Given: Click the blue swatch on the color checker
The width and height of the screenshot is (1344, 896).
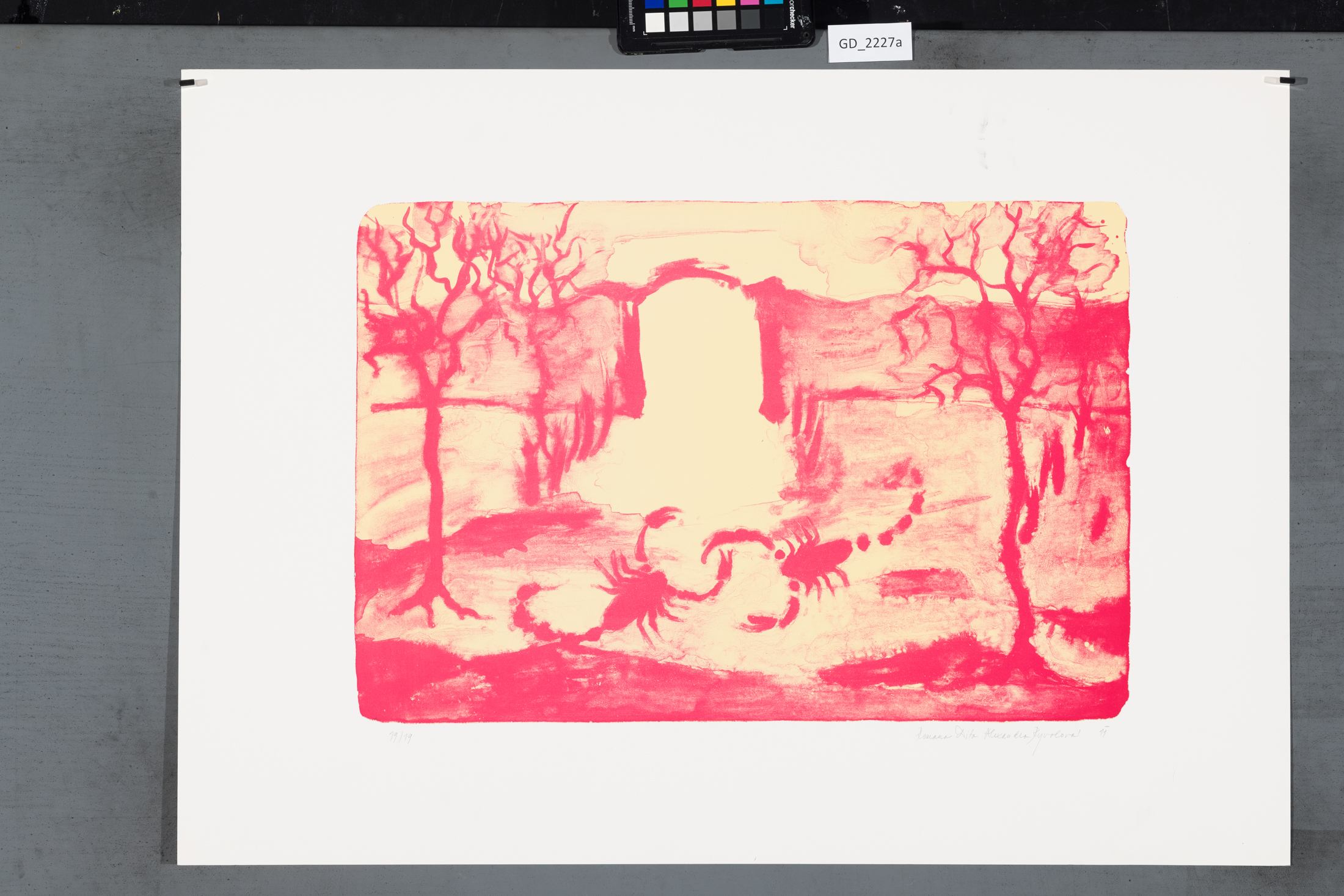Looking at the screenshot, I should tap(654, 4).
